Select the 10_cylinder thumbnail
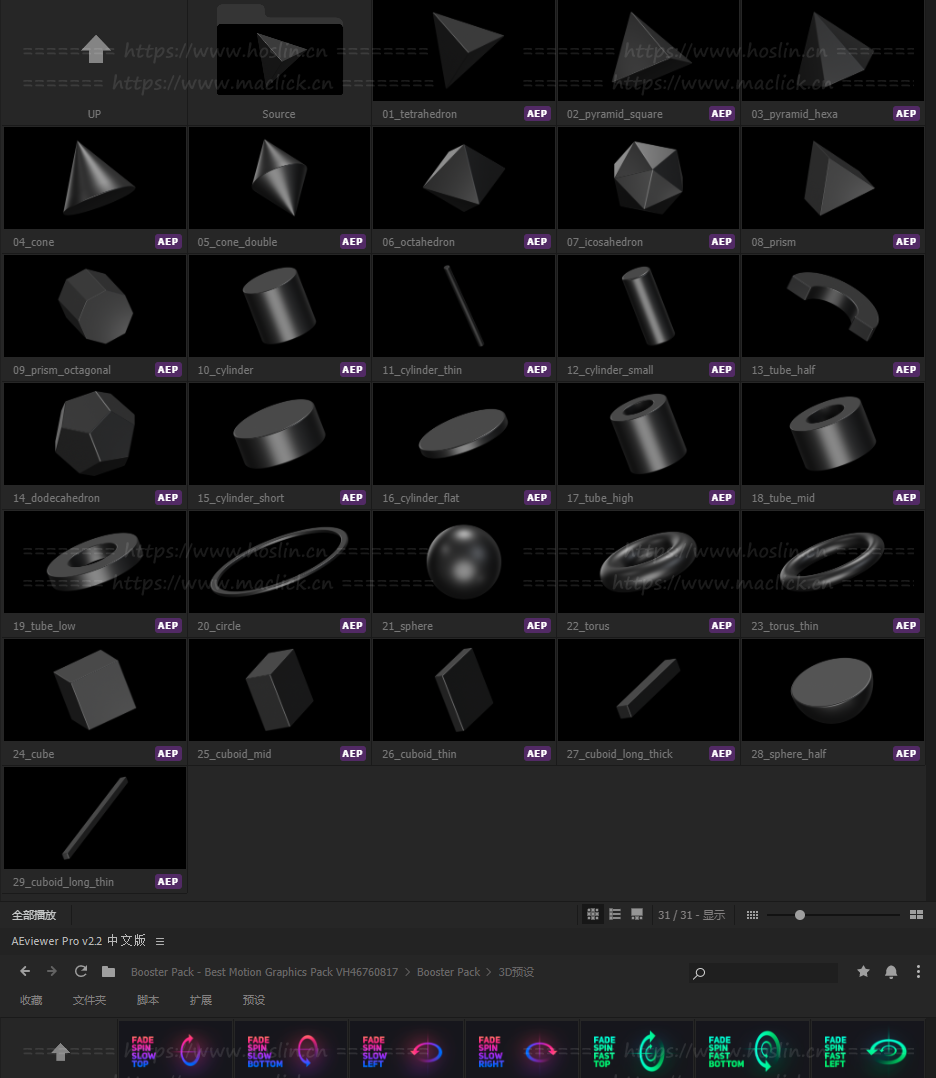 (279, 306)
